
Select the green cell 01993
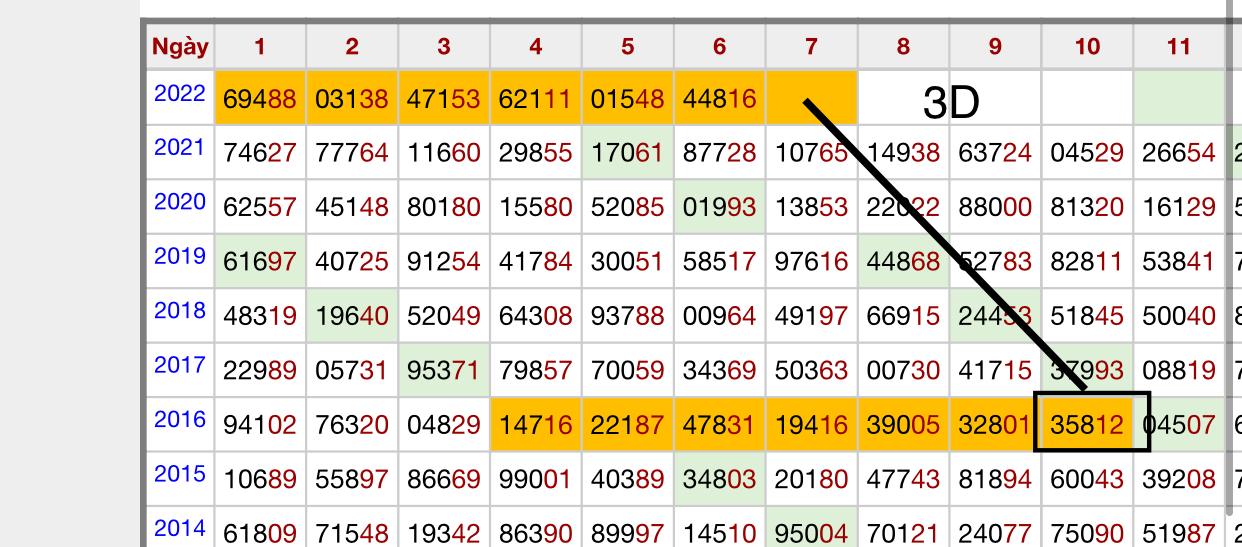(720, 207)
